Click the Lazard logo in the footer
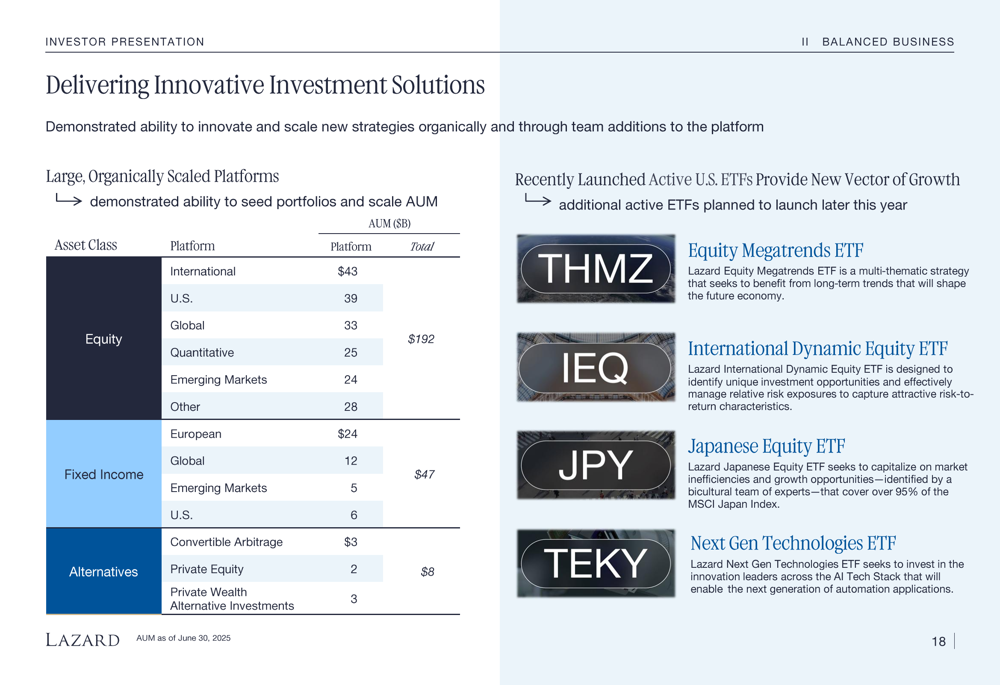Screen dimensions: 1000x685 (x=83, y=640)
